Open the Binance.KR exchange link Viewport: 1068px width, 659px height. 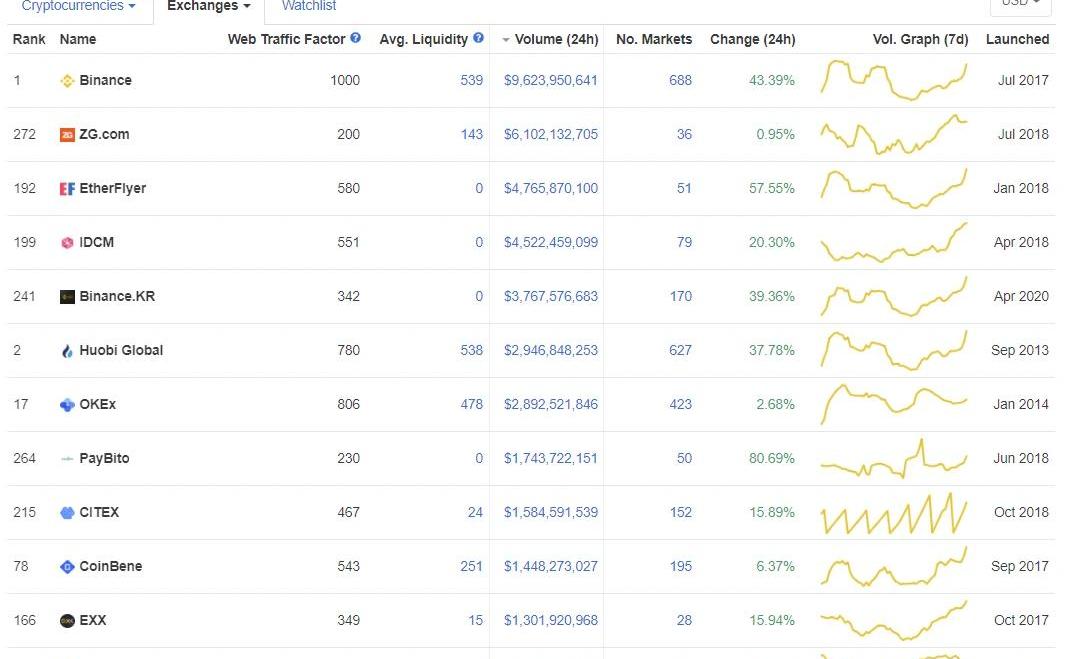[117, 297]
